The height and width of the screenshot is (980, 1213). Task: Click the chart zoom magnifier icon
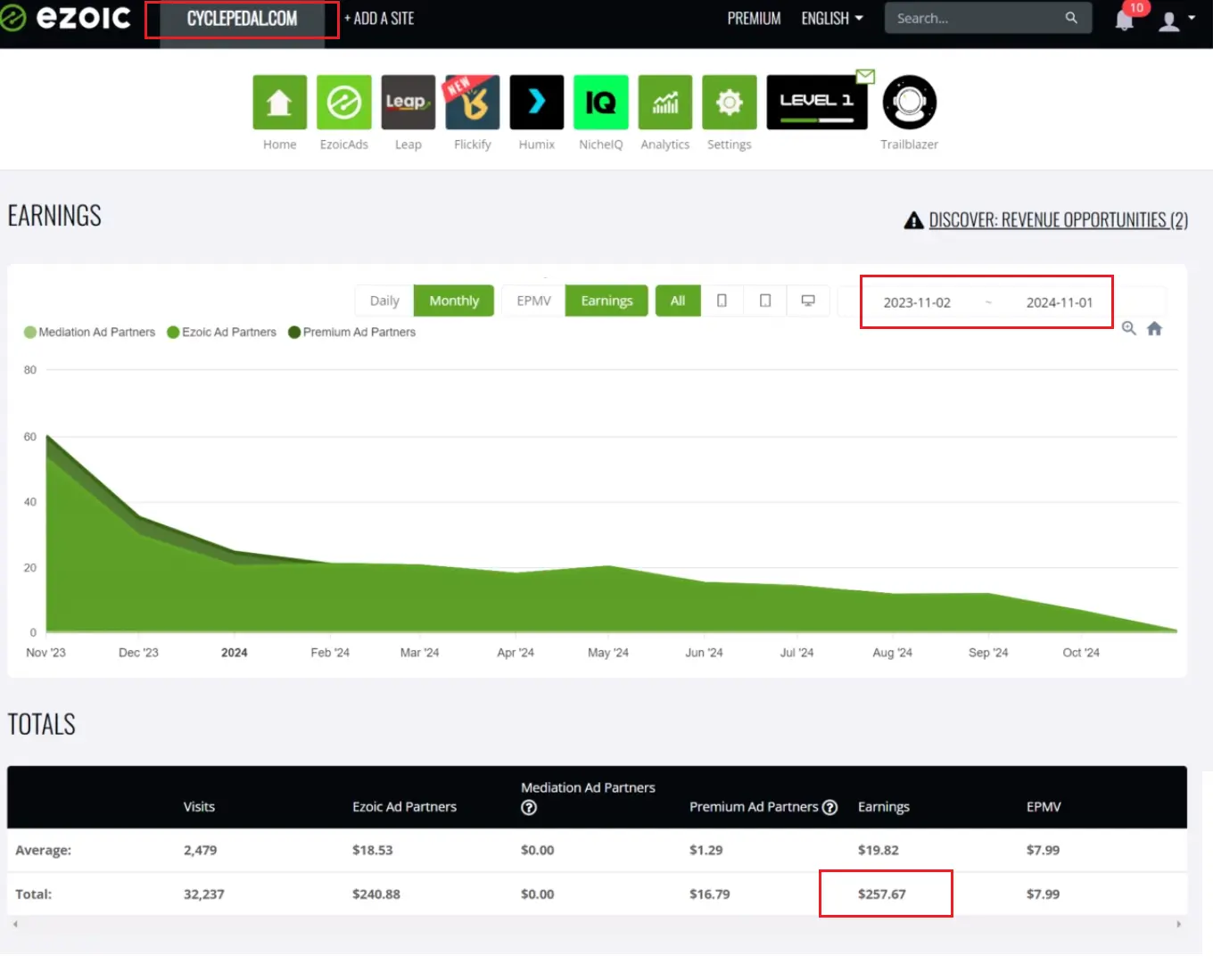tap(1129, 328)
